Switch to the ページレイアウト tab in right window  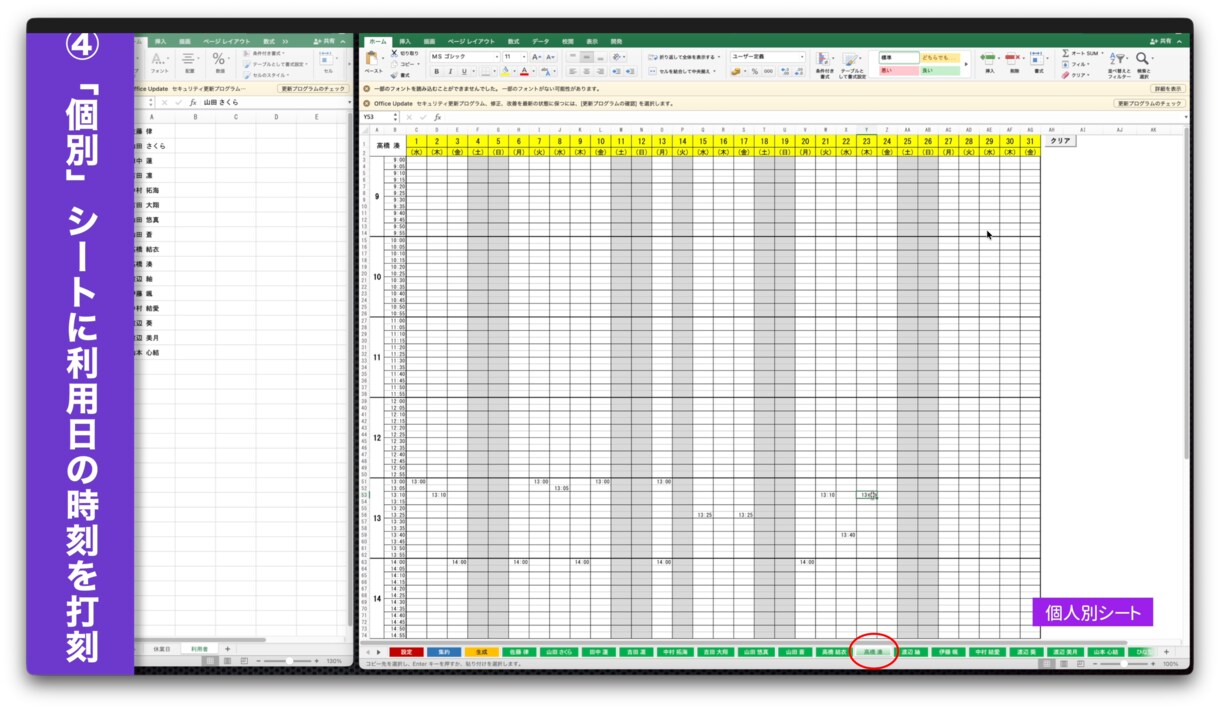(x=471, y=41)
